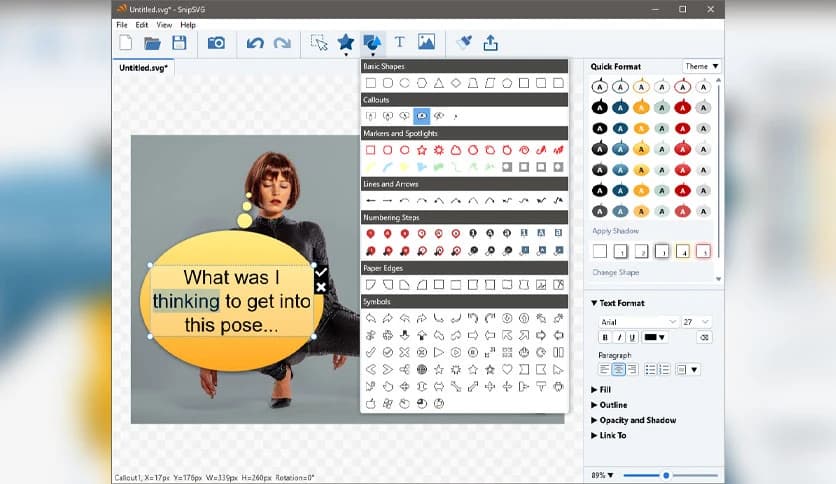Viewport: 836px width, 484px height.
Task: Open the vertical text alignment dropdown
Action: point(687,369)
